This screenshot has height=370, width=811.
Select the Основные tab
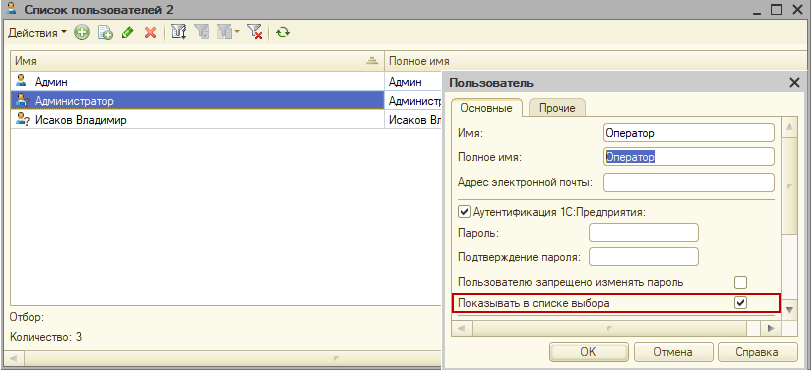[487, 108]
